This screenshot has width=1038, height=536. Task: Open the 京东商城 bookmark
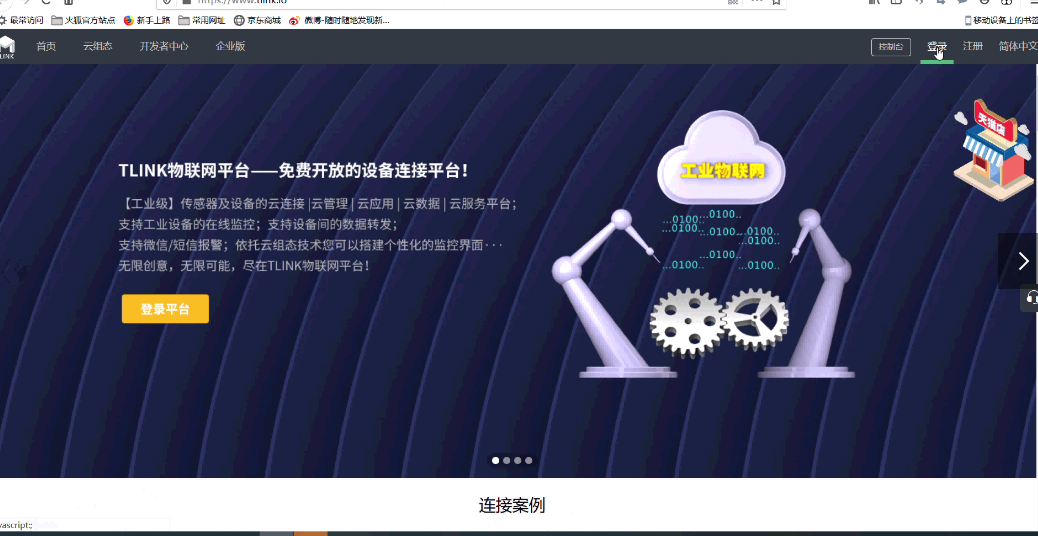tap(258, 21)
